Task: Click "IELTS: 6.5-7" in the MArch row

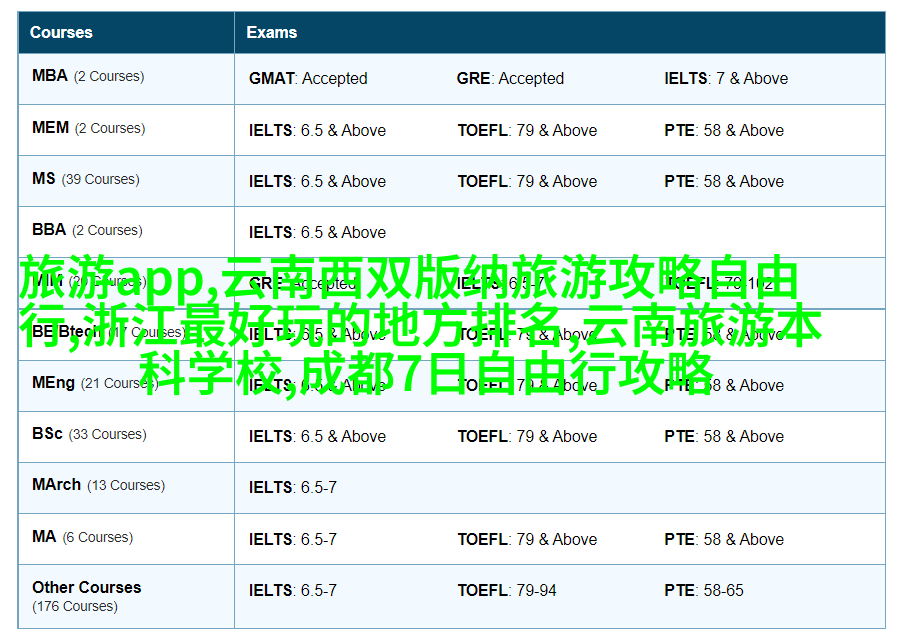Action: [292, 488]
